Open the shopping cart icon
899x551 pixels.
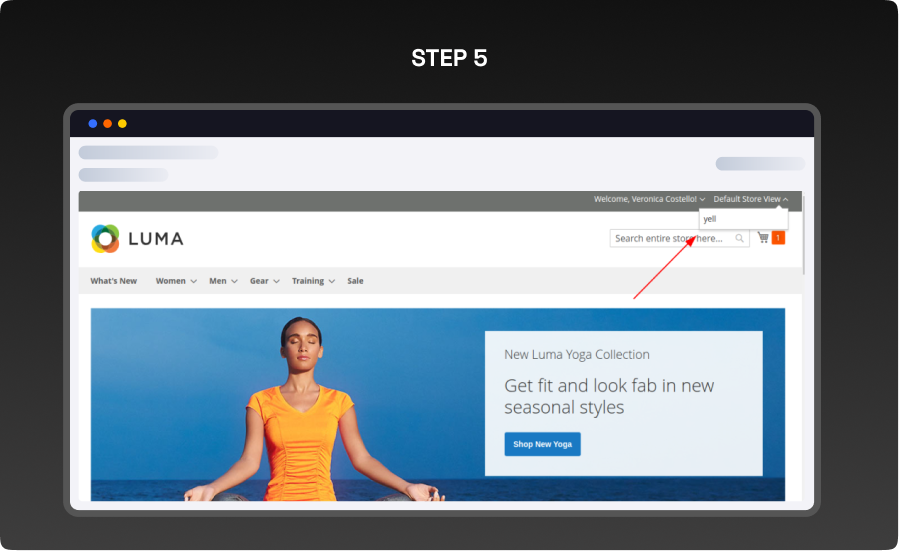point(763,238)
